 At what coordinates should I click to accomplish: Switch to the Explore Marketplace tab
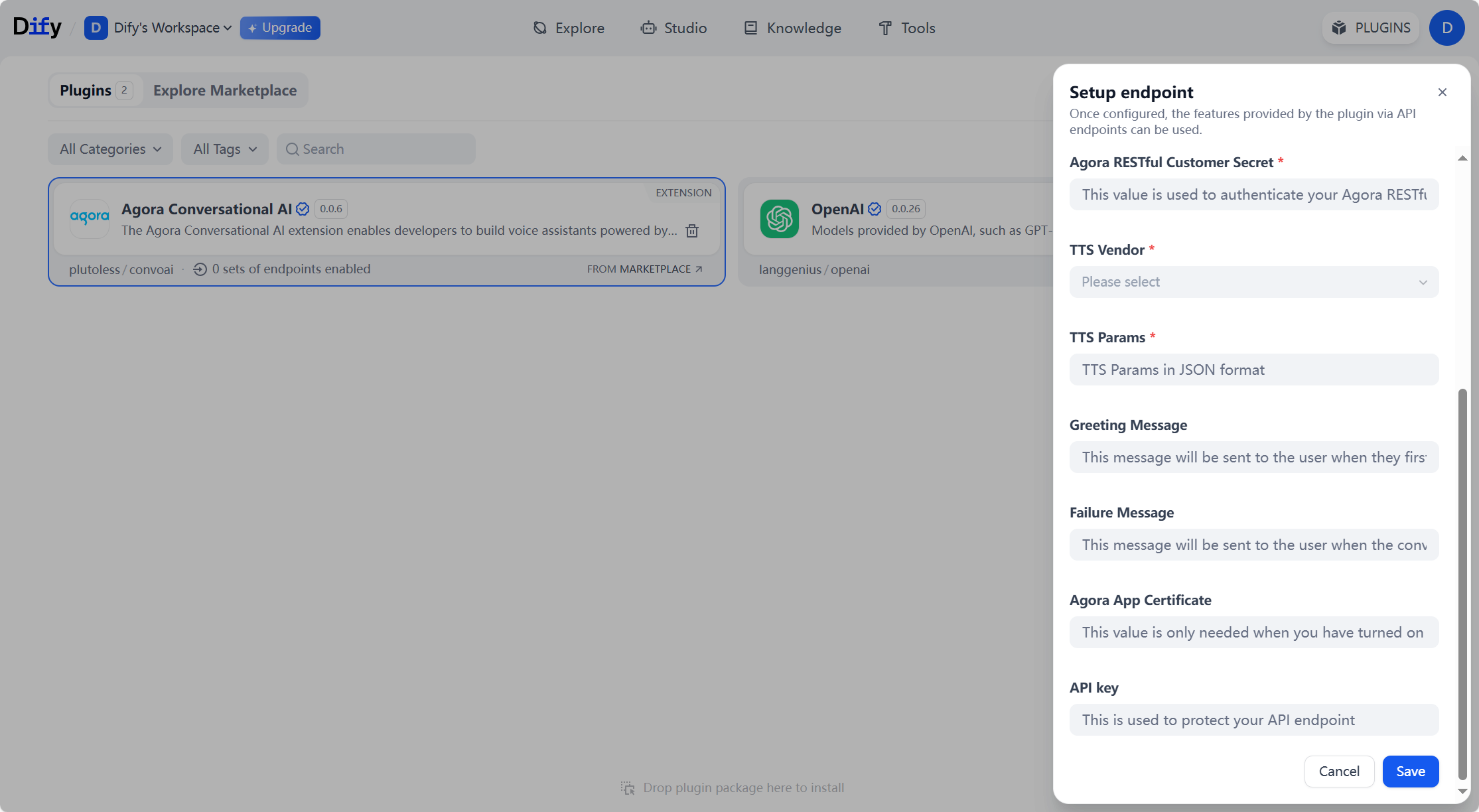[x=225, y=90]
